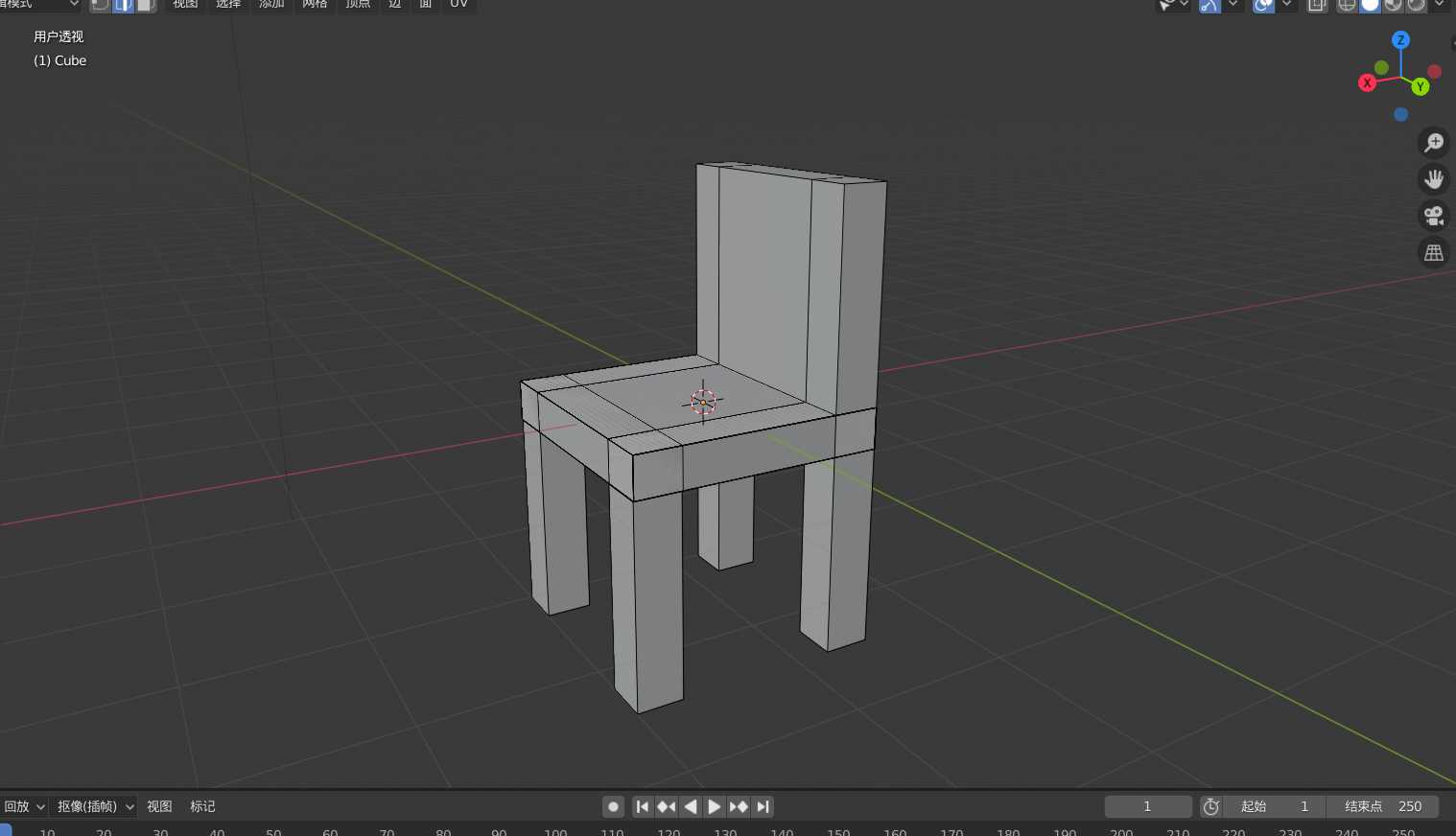
Task: Open the gizmo options dropdown arrow
Action: pyautogui.click(x=1233, y=5)
